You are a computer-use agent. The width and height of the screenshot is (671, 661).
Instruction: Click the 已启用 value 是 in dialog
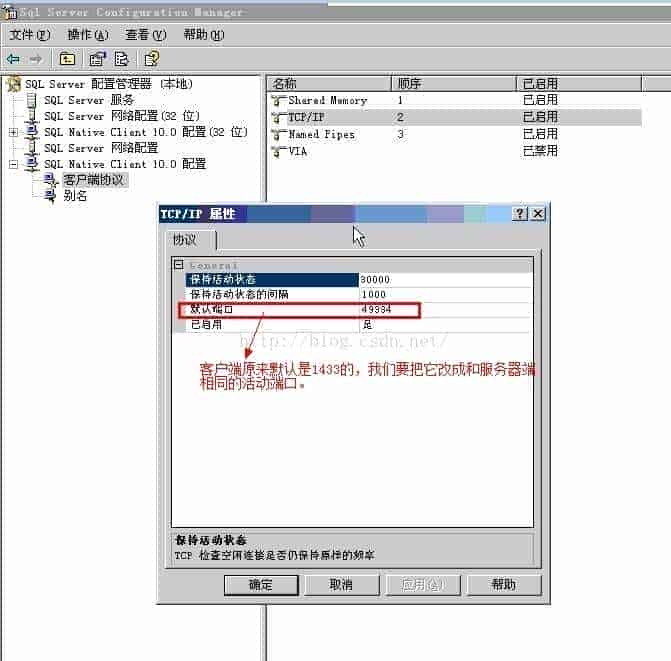[445, 325]
